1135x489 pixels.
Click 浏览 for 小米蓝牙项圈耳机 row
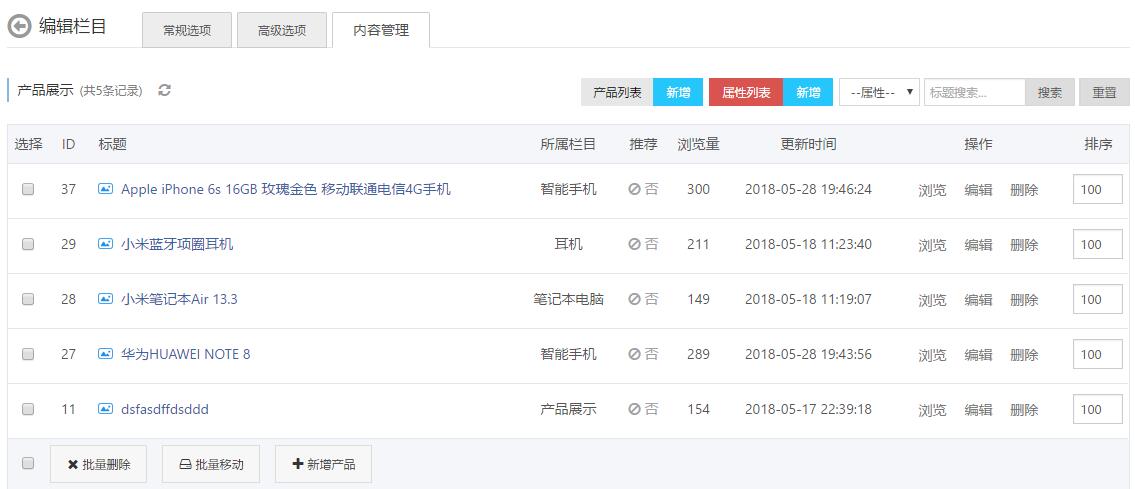point(932,245)
